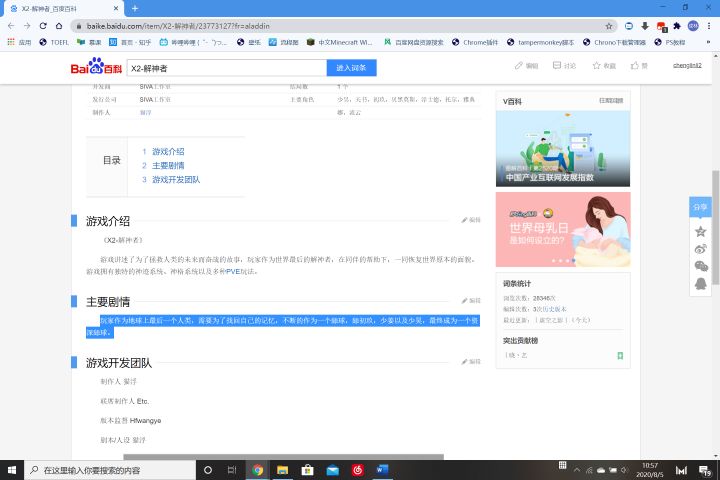Click the Windows taskbar search box
The width and height of the screenshot is (720, 480).
click(x=110, y=470)
